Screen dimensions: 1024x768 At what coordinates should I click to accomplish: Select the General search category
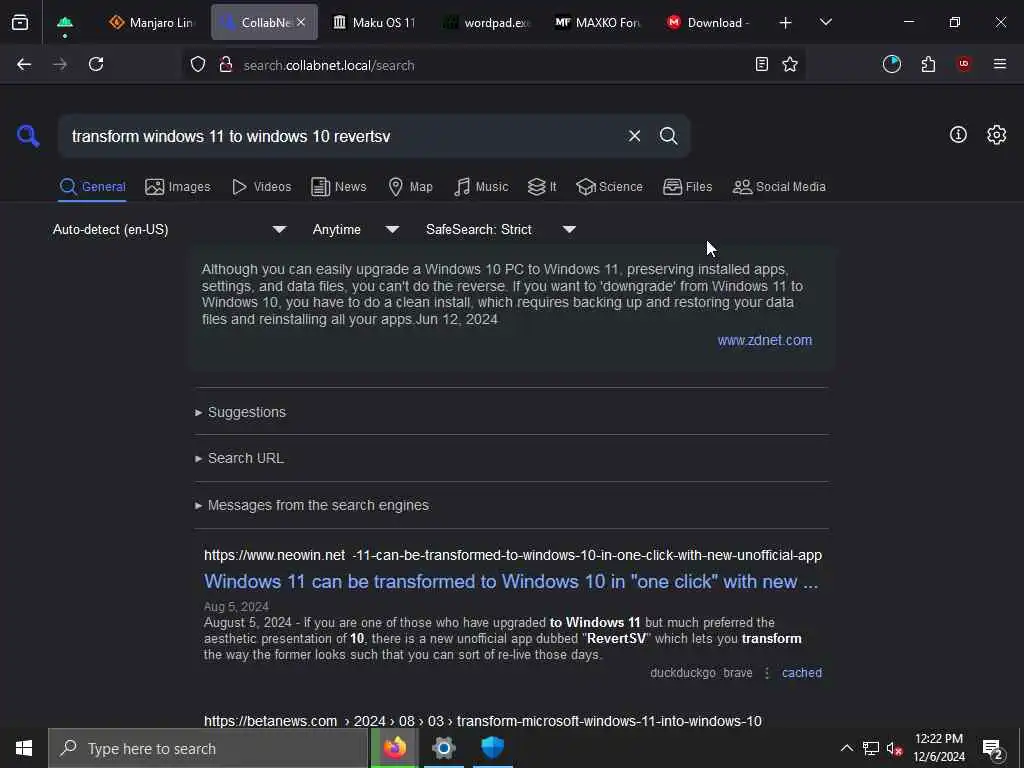pyautogui.click(x=92, y=187)
